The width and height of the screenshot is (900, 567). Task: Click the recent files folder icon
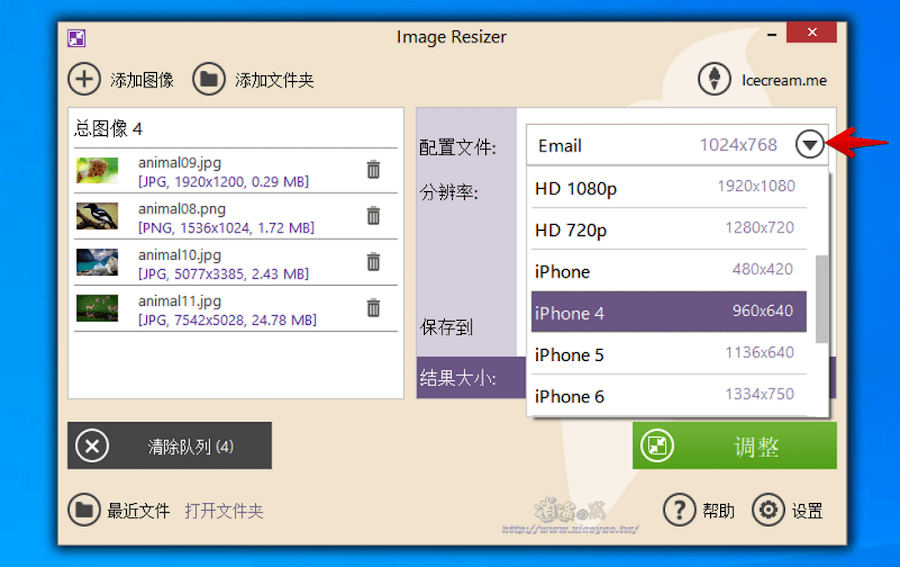click(x=84, y=510)
